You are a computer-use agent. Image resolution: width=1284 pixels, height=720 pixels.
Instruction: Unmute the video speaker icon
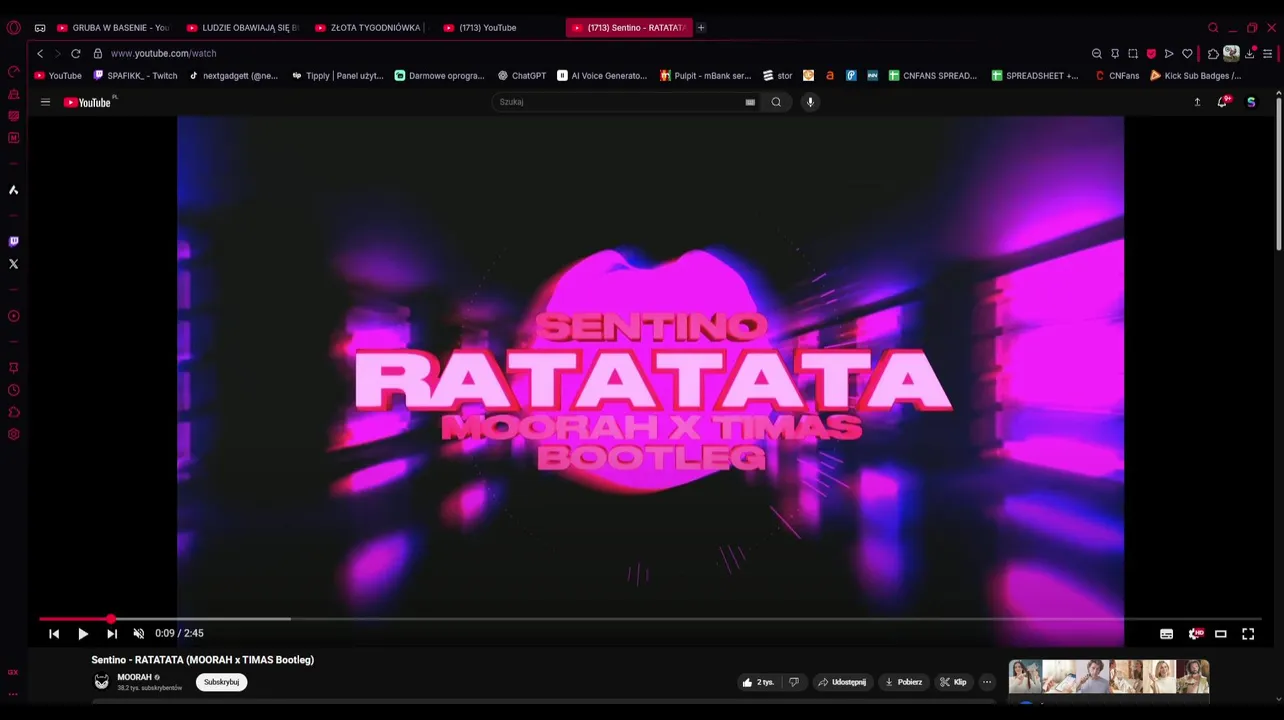click(139, 633)
